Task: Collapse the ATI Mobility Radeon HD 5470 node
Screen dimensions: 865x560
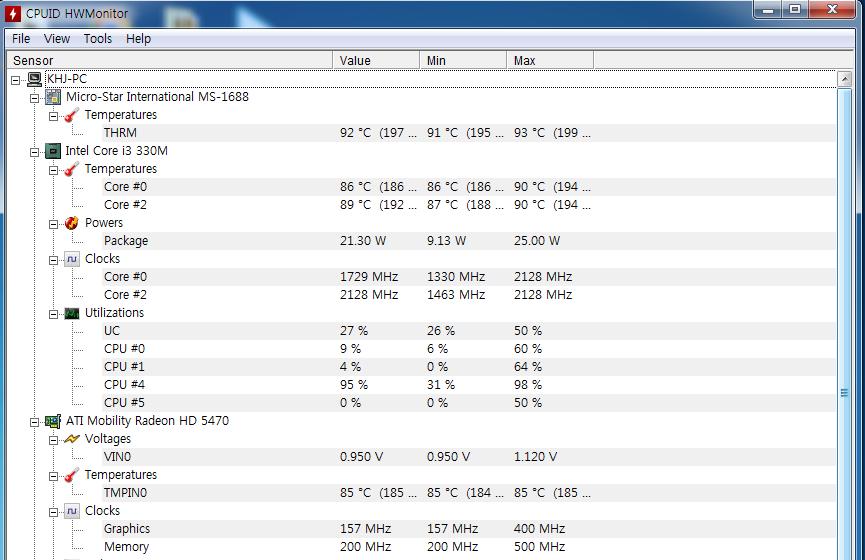Action: tap(35, 421)
